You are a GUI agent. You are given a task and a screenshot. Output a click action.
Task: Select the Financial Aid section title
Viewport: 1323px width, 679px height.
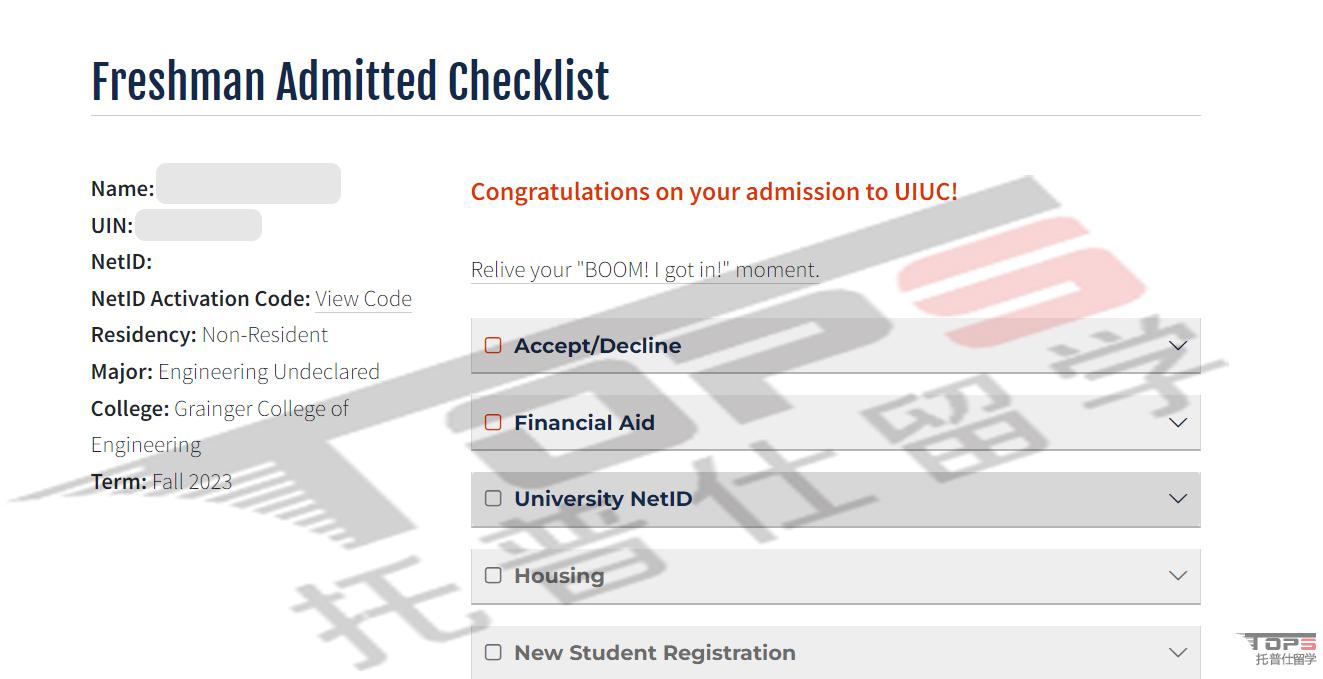584,423
